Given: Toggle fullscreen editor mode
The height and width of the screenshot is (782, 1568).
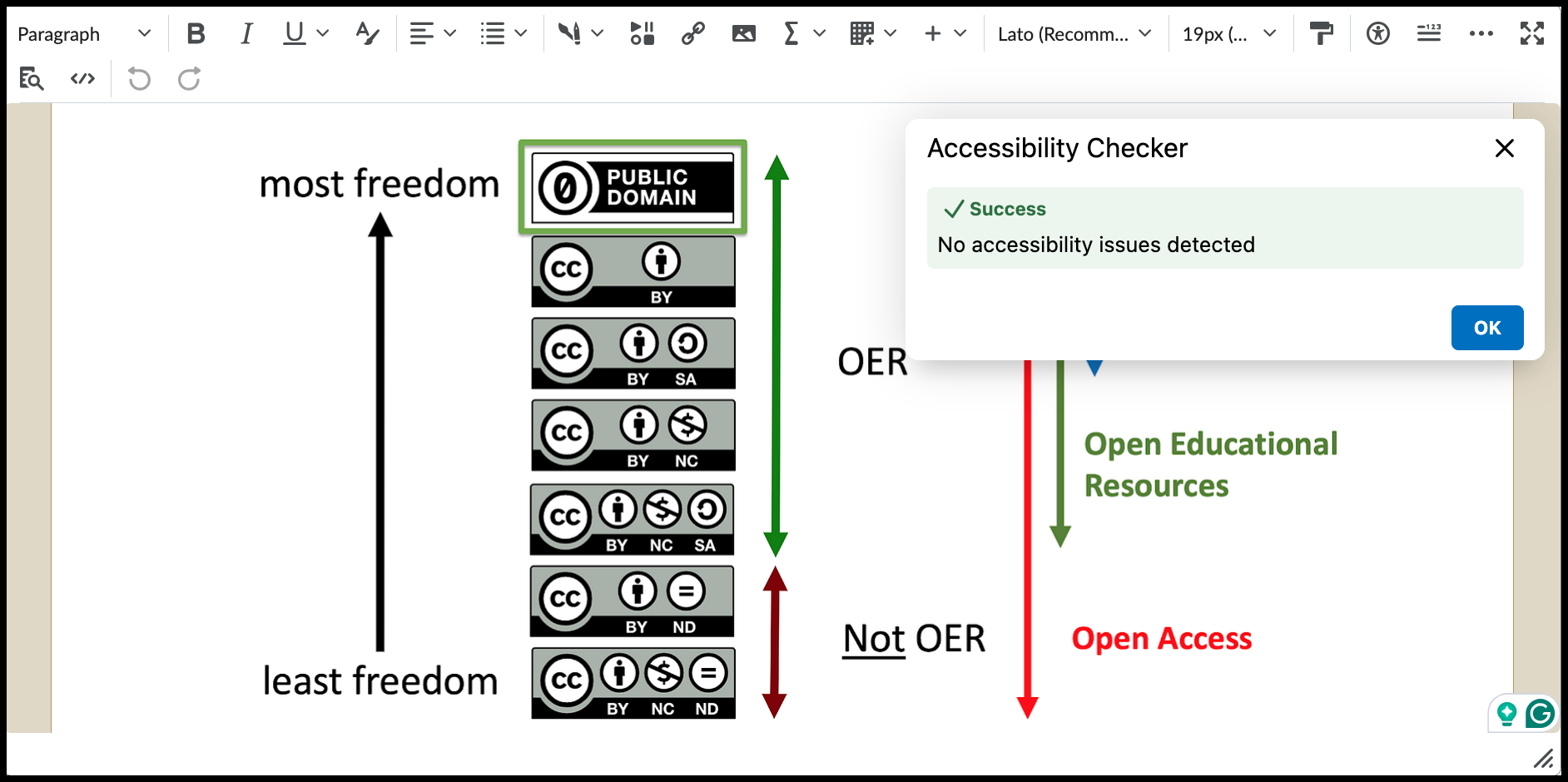Looking at the screenshot, I should tap(1532, 34).
